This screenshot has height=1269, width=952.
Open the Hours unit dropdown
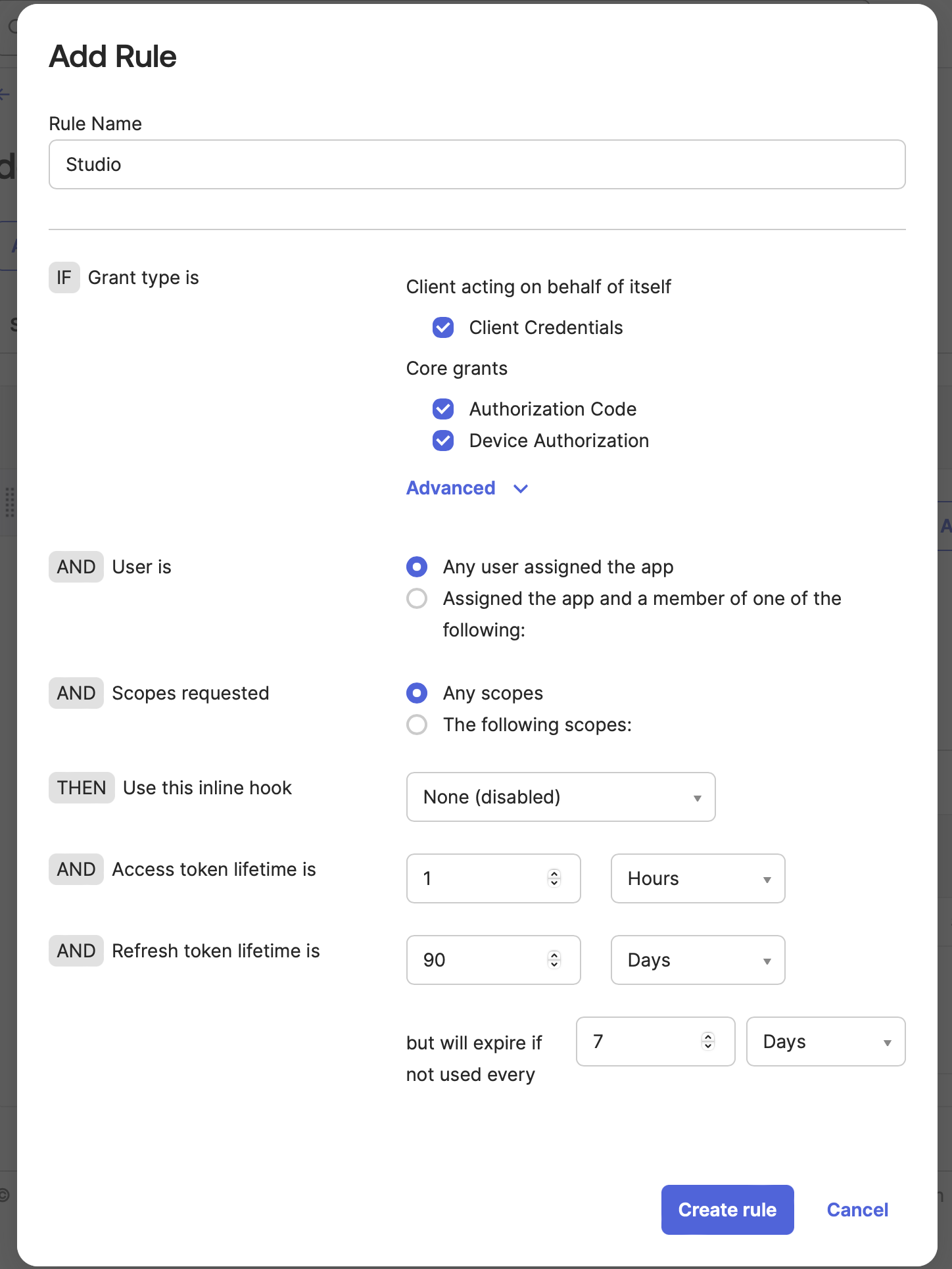click(x=697, y=878)
